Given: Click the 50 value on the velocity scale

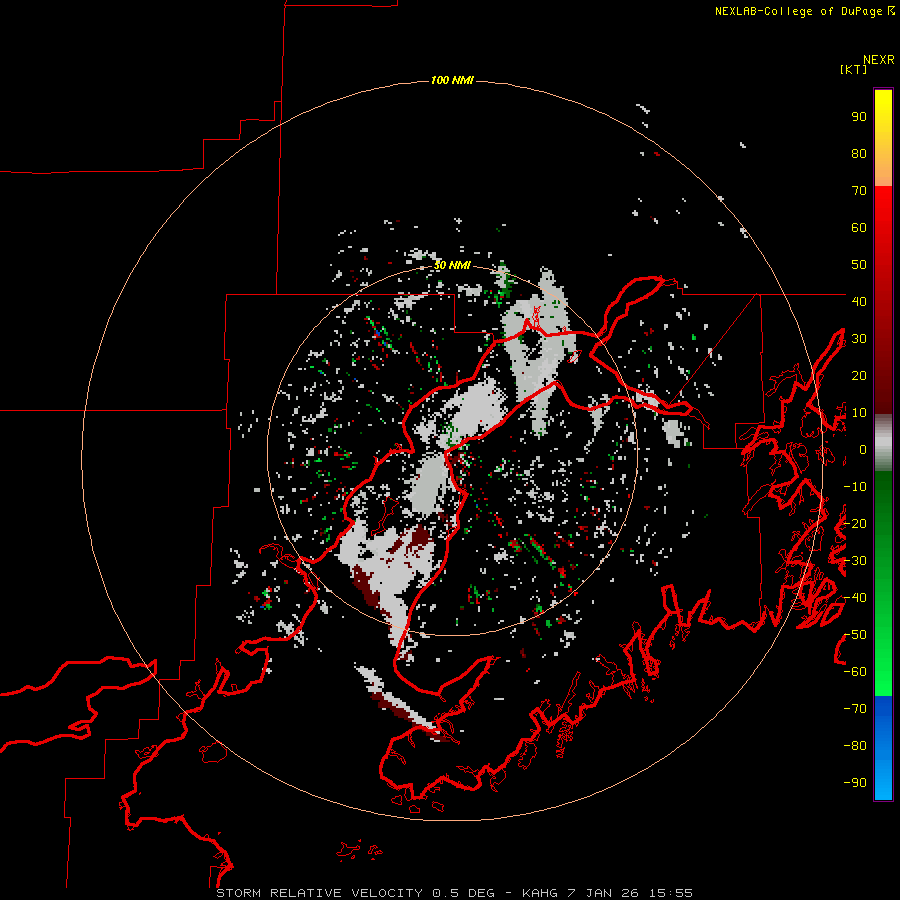Looking at the screenshot, I should (859, 265).
